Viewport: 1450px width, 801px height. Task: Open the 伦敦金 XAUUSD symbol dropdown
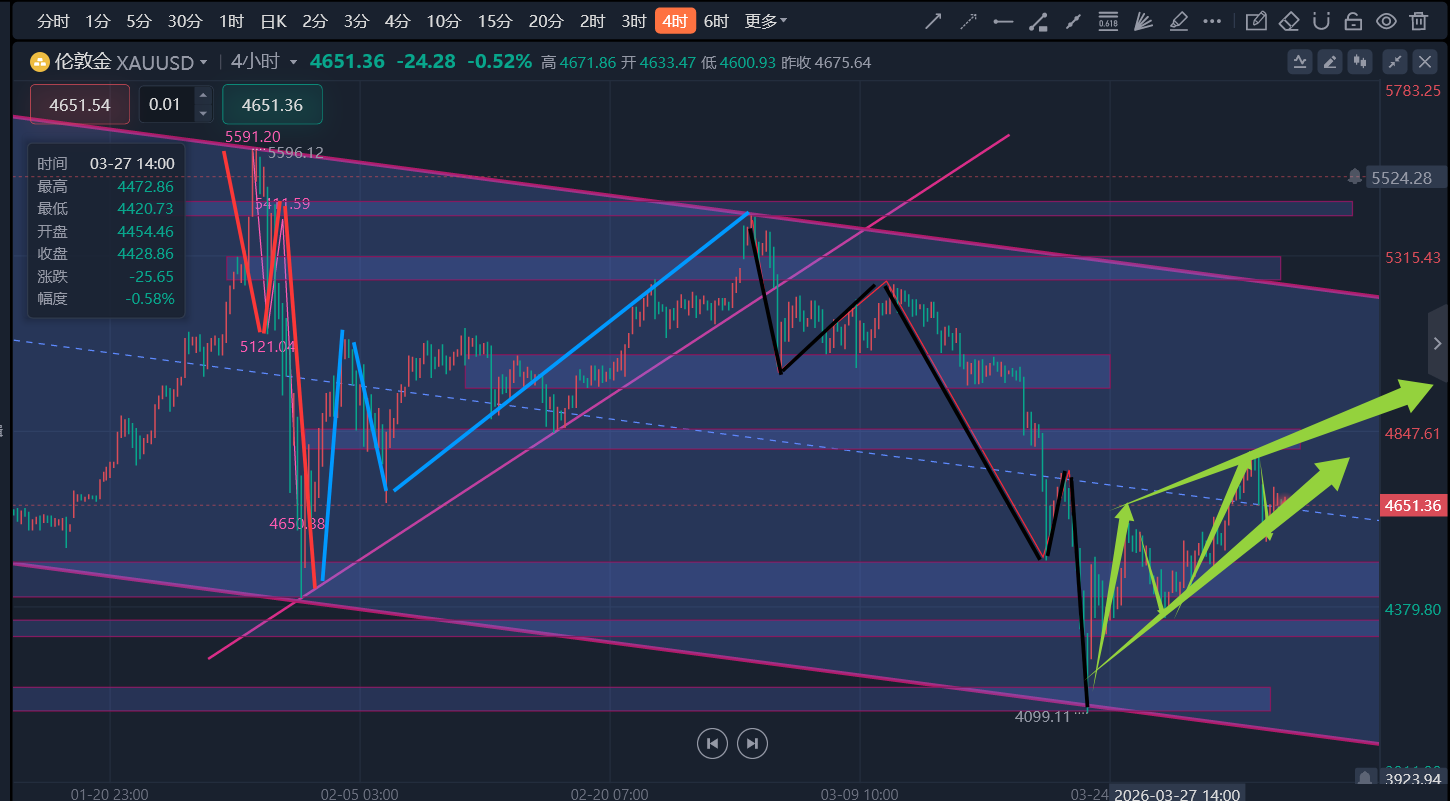(x=131, y=62)
